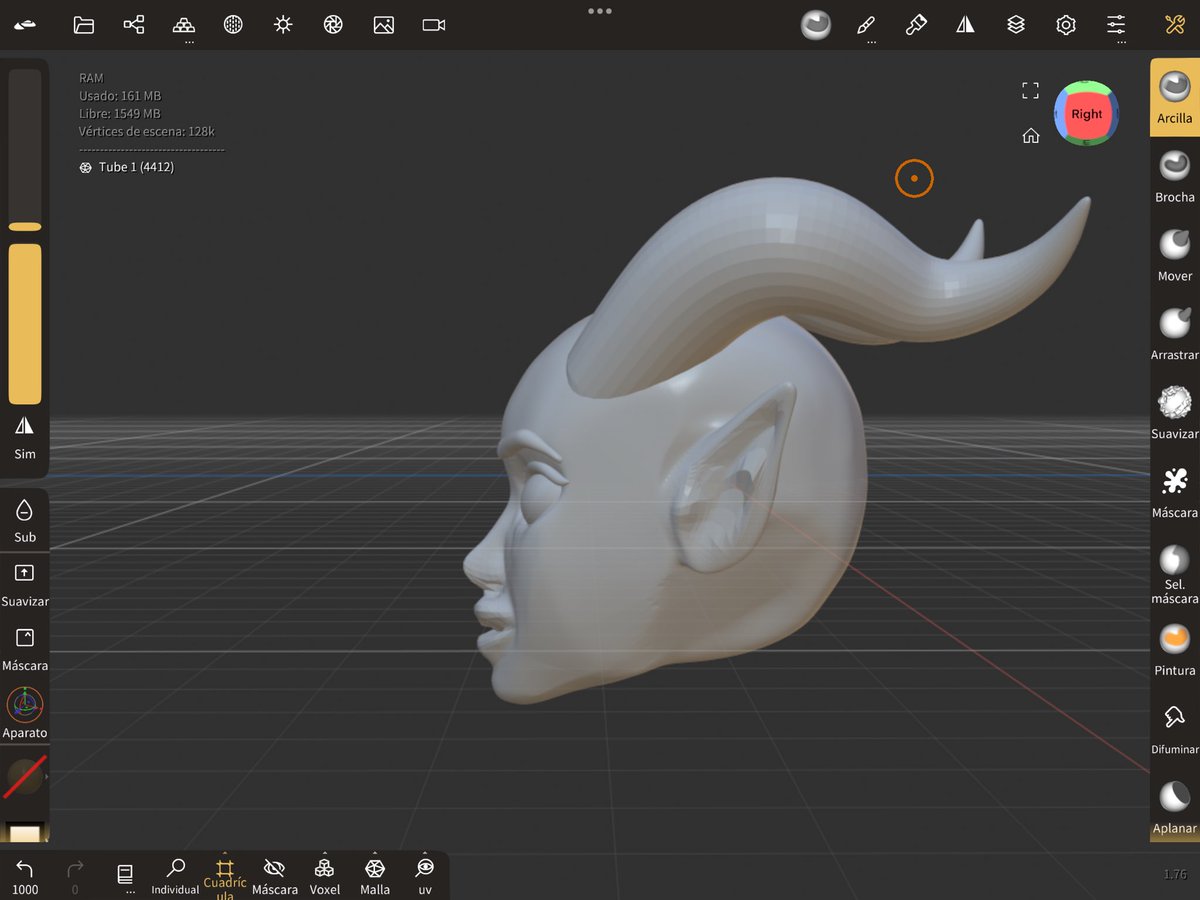This screenshot has width=1200, height=900.
Task: Toggle Sim symmetry on left panel
Action: tap(25, 437)
